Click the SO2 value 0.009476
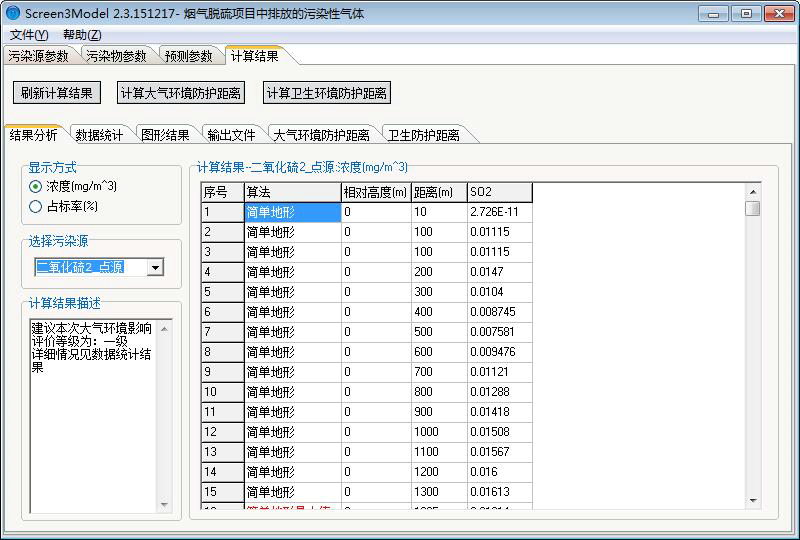Screen dimensions: 800x540 500,352
